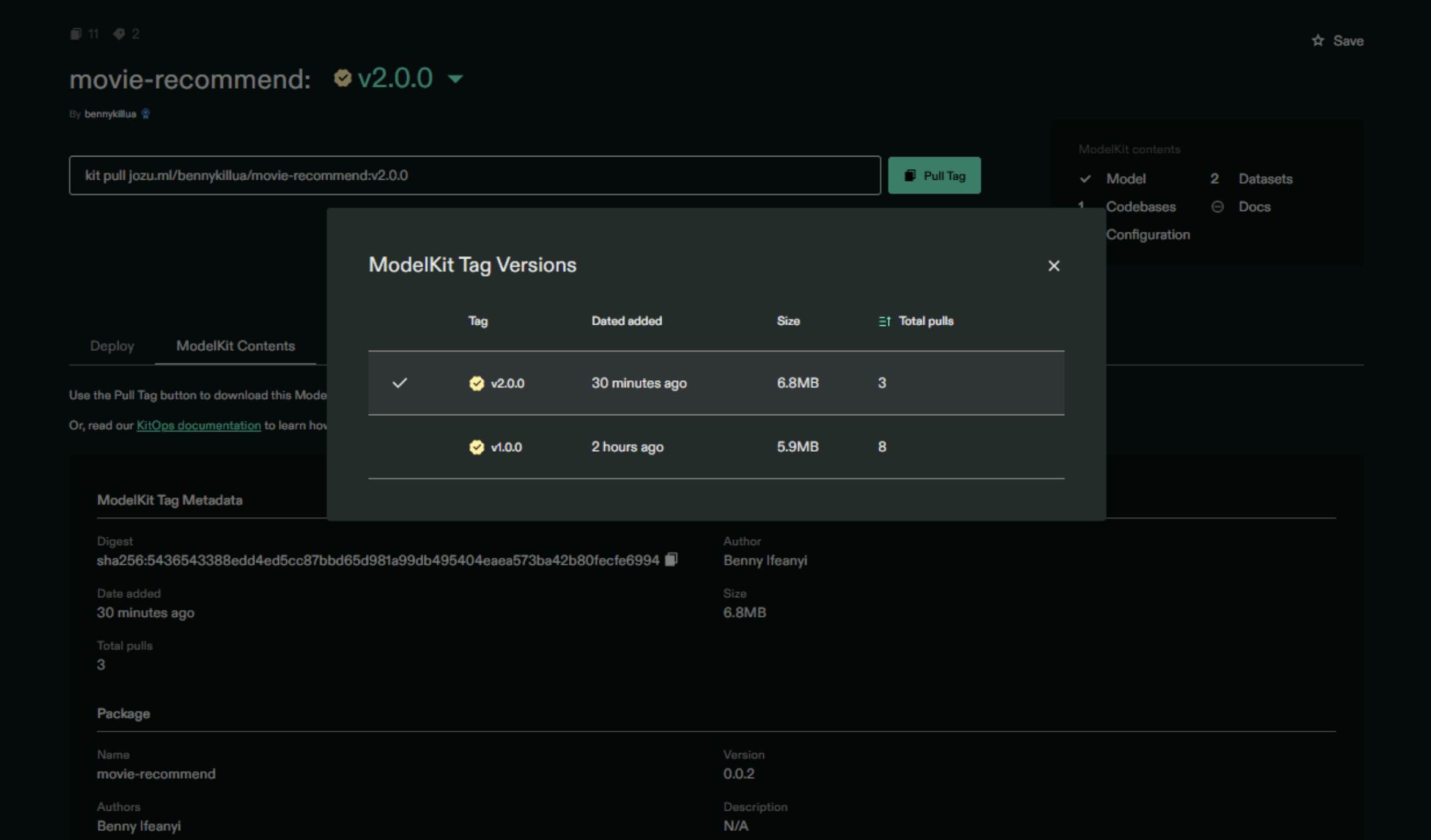This screenshot has width=1431, height=840.
Task: Click Configuration in ModelKit contents
Action: [x=1148, y=235]
